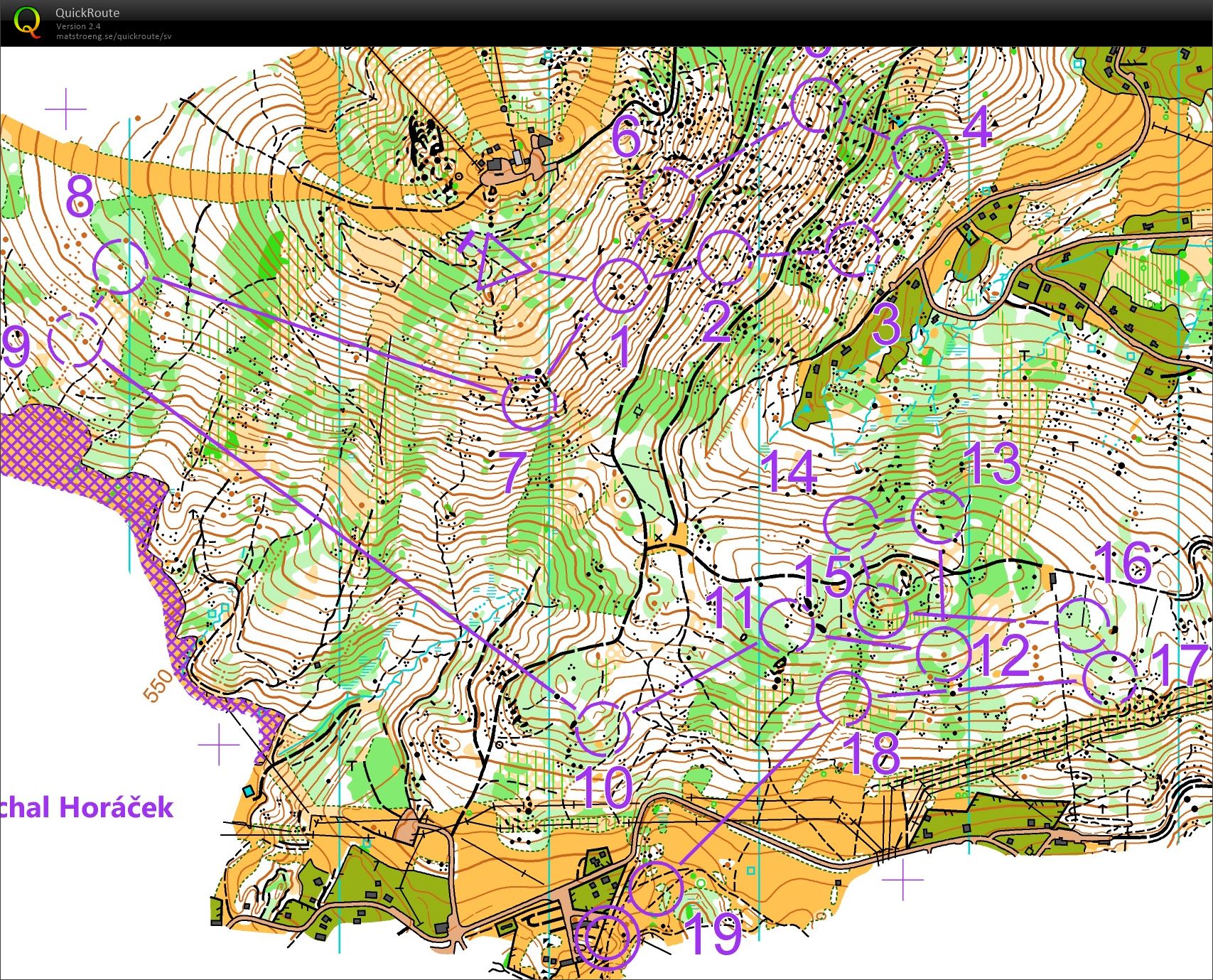
Task: Select the control 3 circle
Action: point(853,248)
